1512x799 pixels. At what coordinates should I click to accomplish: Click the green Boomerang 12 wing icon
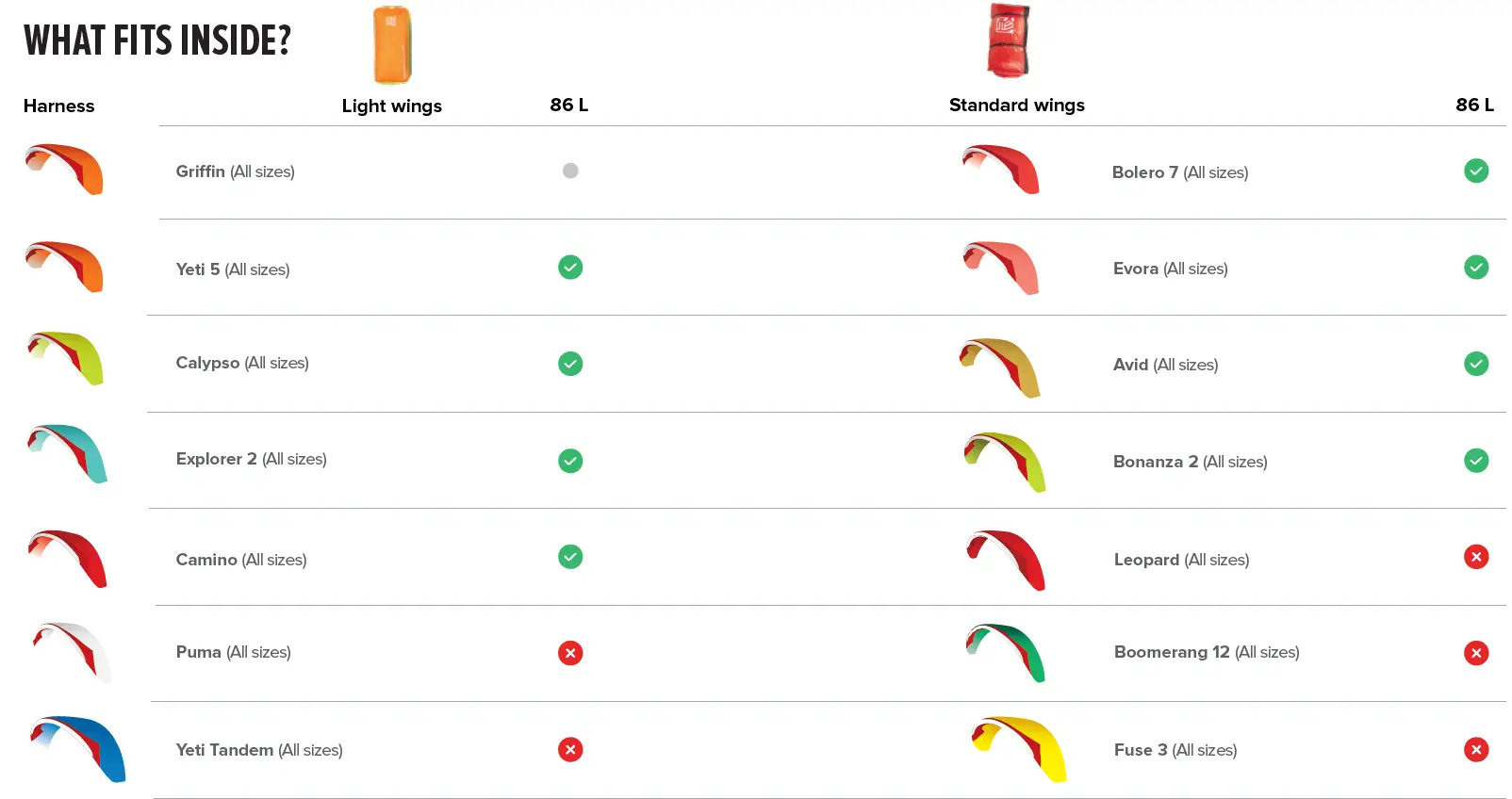(1006, 652)
